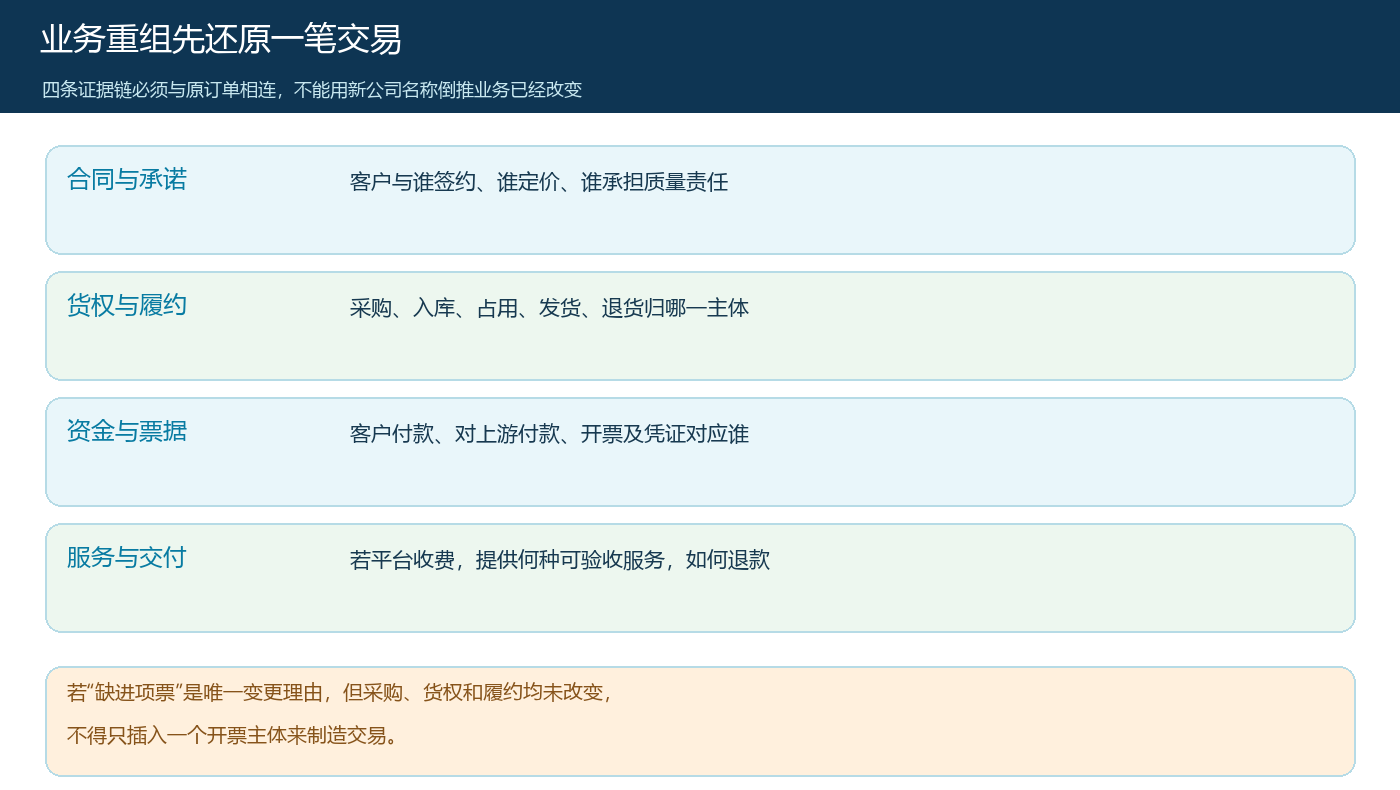Select the subtitle starting with 四条证据链必须与原订单相连
This screenshot has width=1400, height=790.
coord(311,89)
